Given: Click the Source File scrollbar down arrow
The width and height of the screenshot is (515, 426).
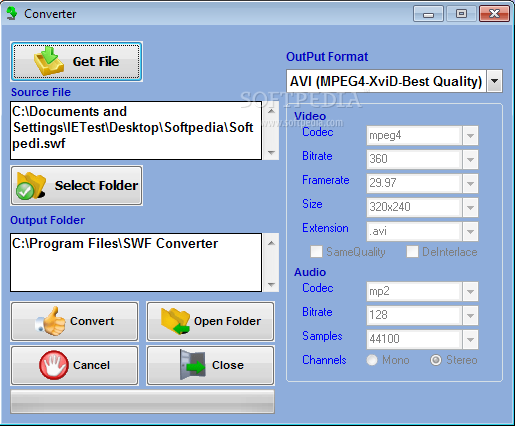Looking at the screenshot, I should coord(271,152).
